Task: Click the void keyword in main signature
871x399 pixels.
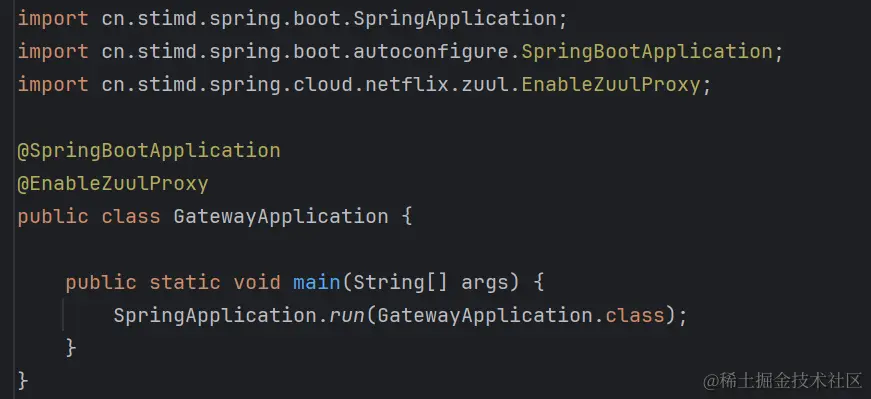Action: point(257,282)
